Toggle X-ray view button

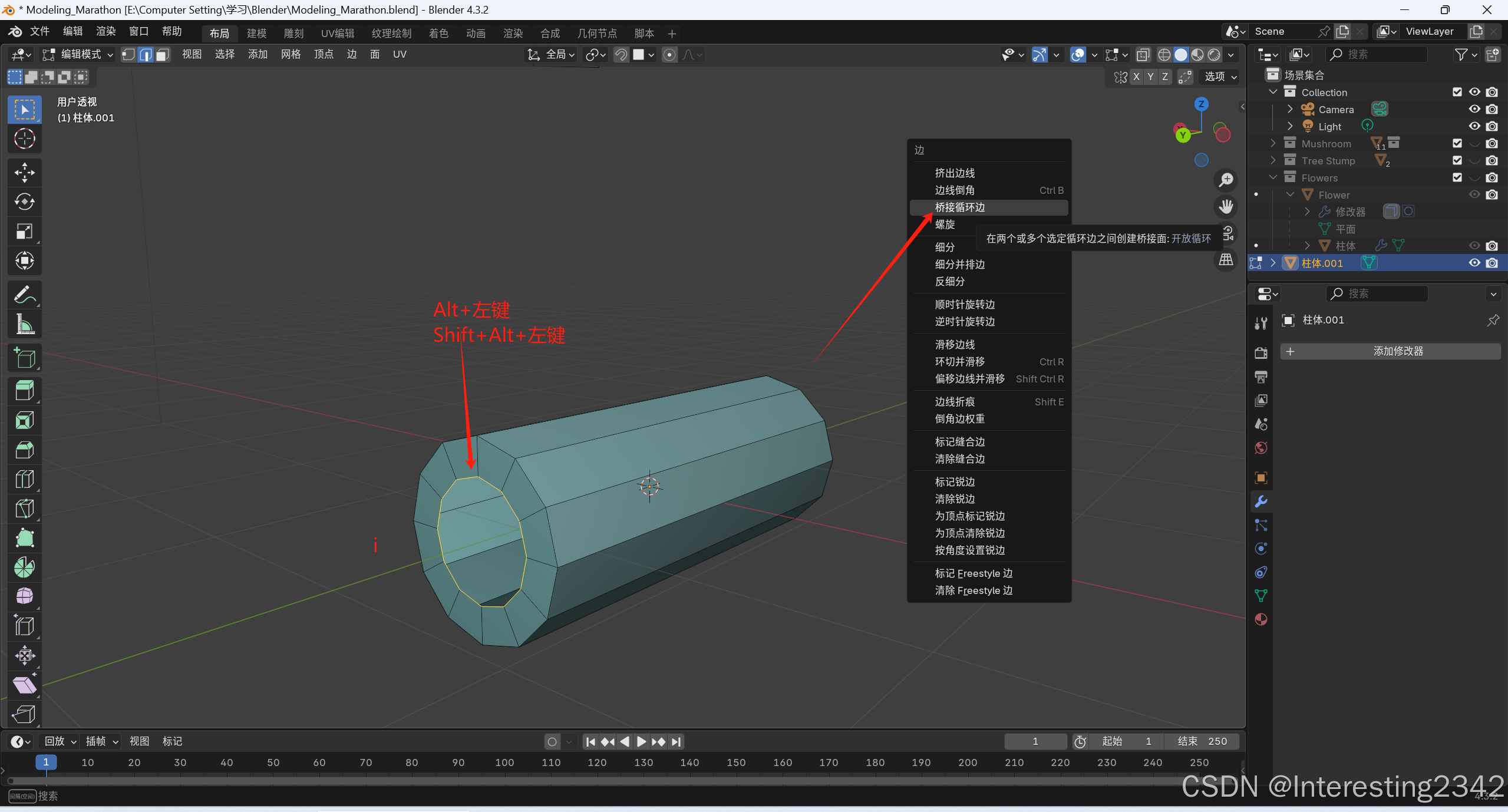pos(1143,55)
